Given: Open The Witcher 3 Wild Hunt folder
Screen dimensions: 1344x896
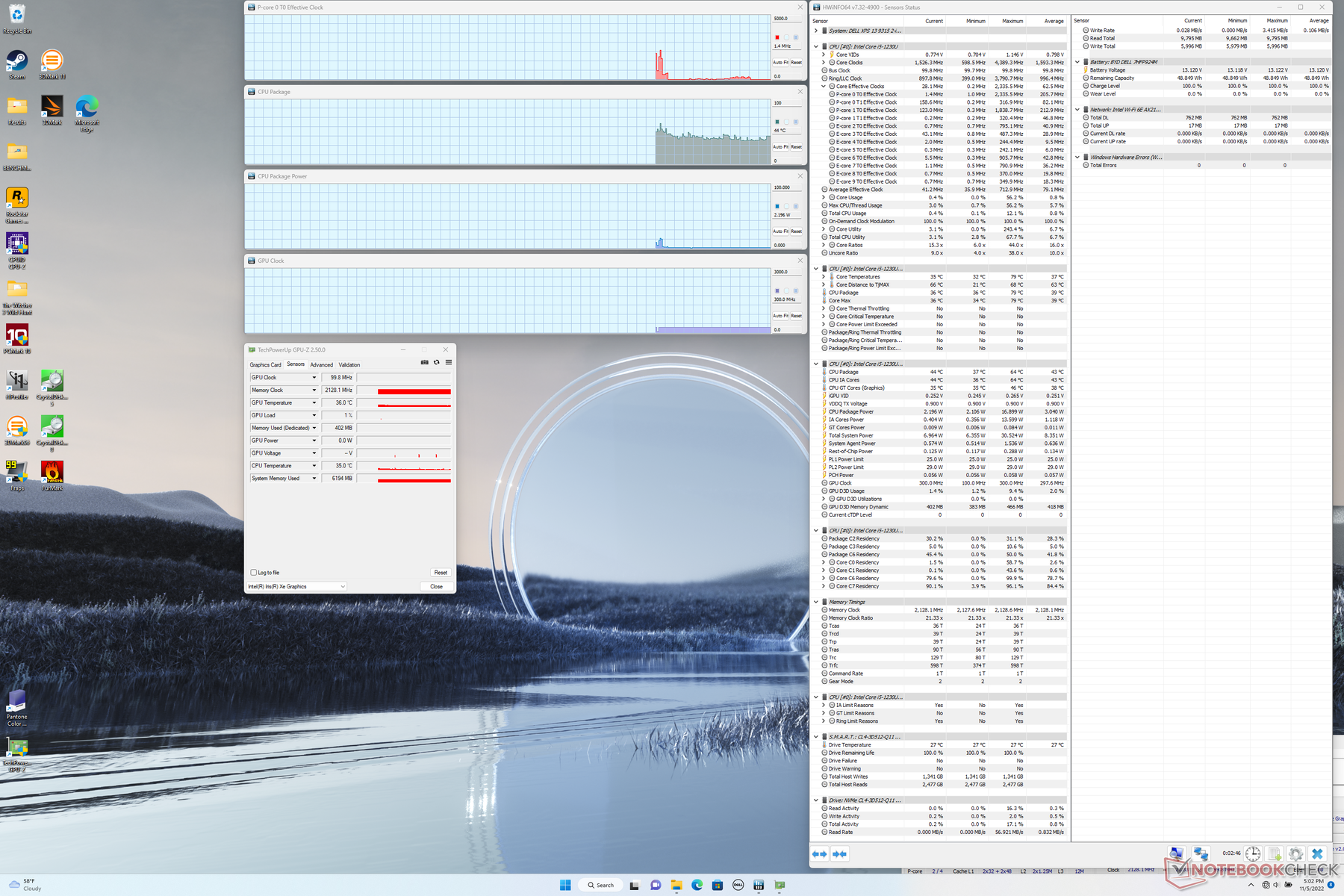Looking at the screenshot, I should 17,297.
